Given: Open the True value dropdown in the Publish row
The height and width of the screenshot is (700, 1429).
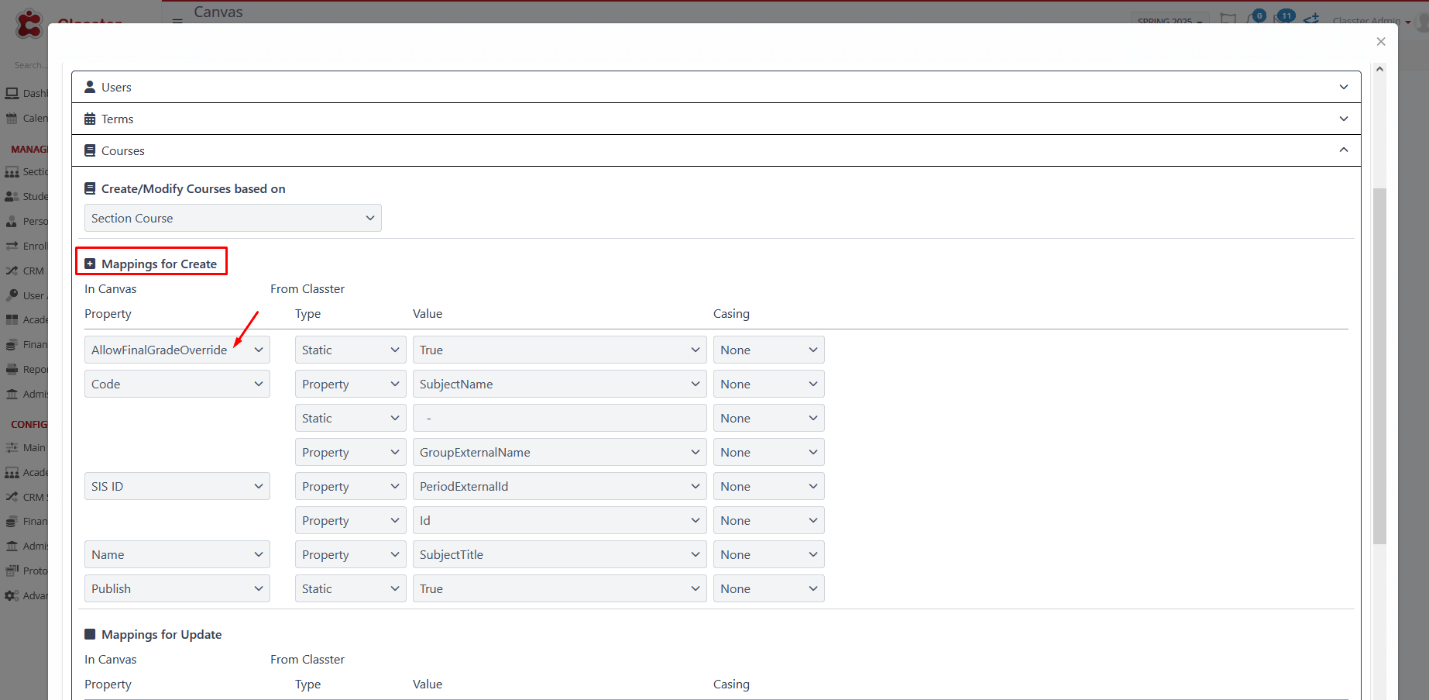Looking at the screenshot, I should pos(560,589).
